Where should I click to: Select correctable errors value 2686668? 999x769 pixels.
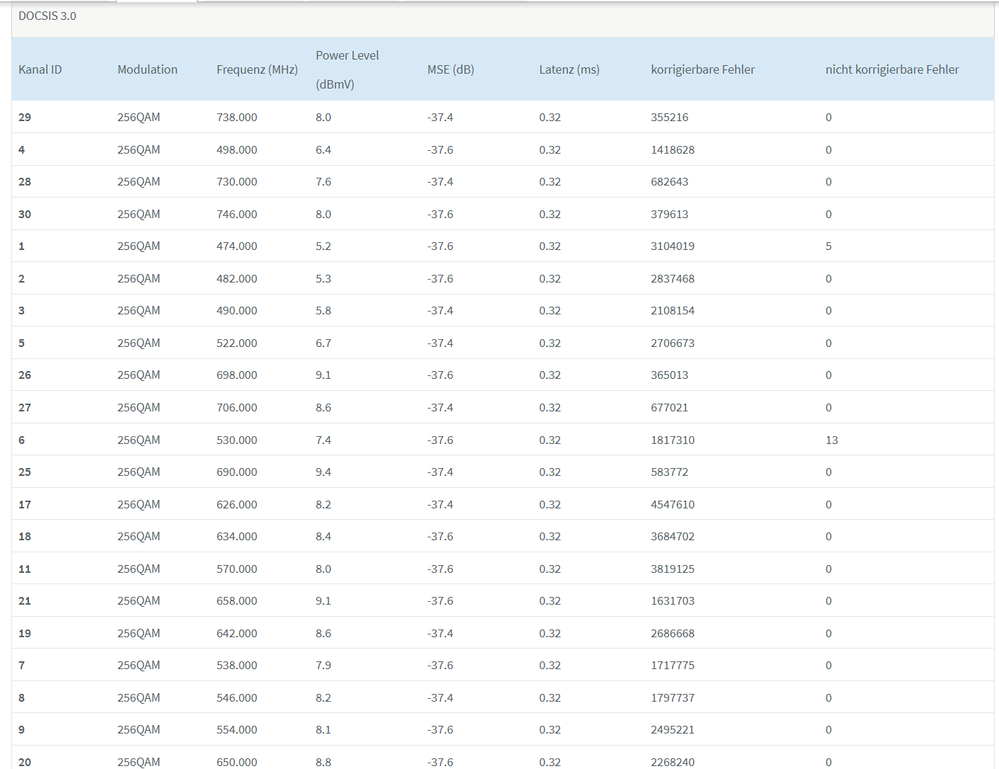pos(673,633)
